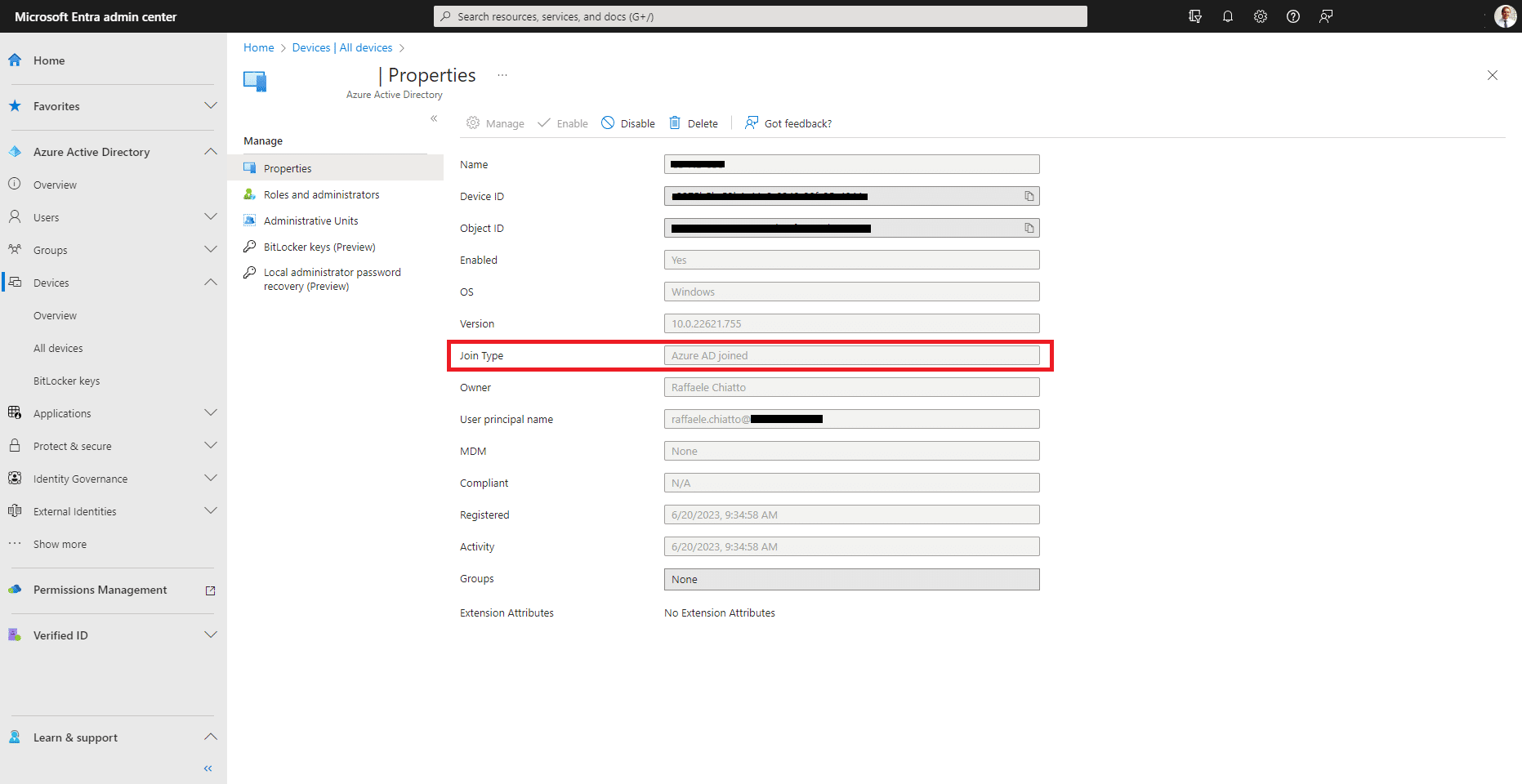Expand the Groups chevron

point(211,249)
